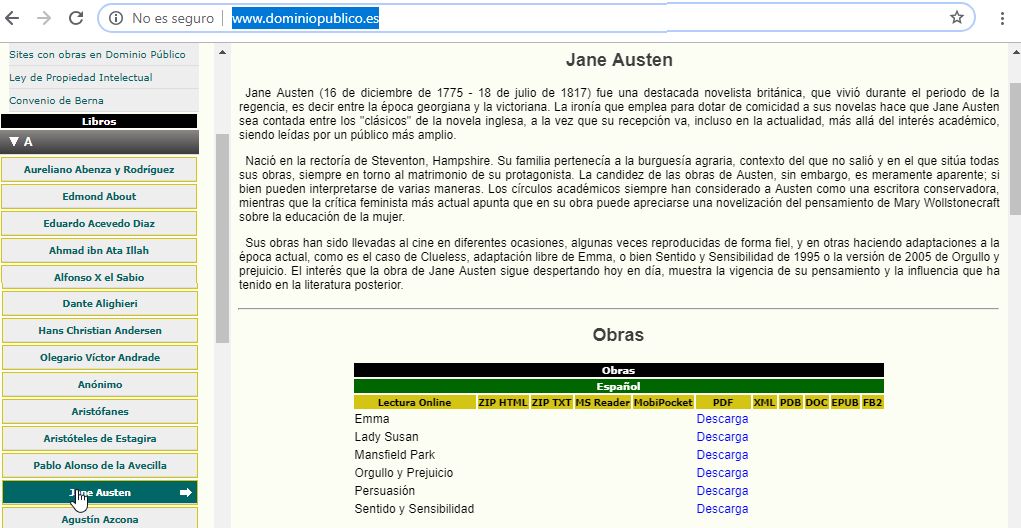Select author Ahmad ibn Ata Illah
Screen dimensions: 1021x528
(x=99, y=251)
